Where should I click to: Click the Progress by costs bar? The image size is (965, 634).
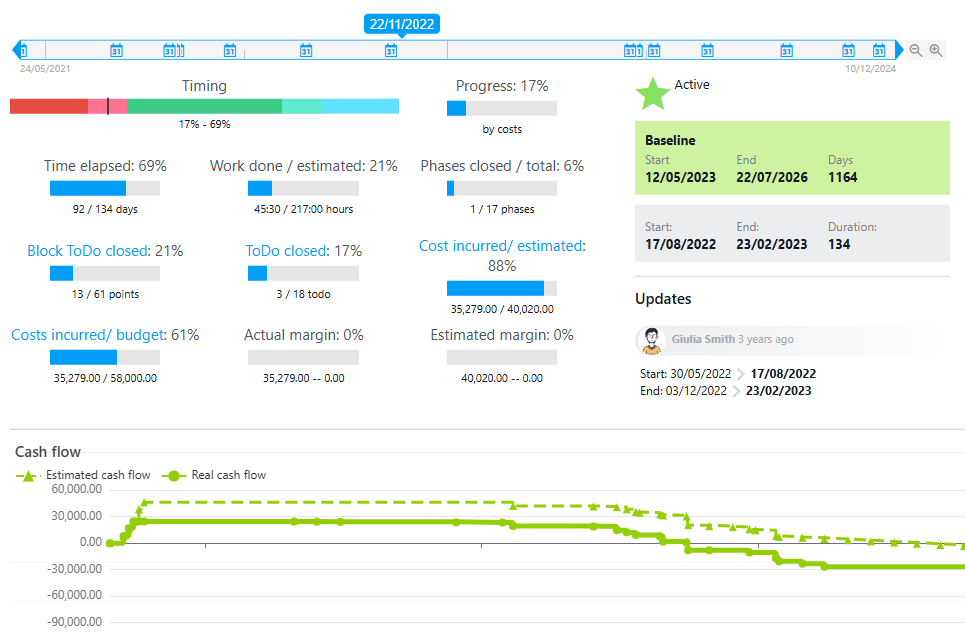(502, 109)
